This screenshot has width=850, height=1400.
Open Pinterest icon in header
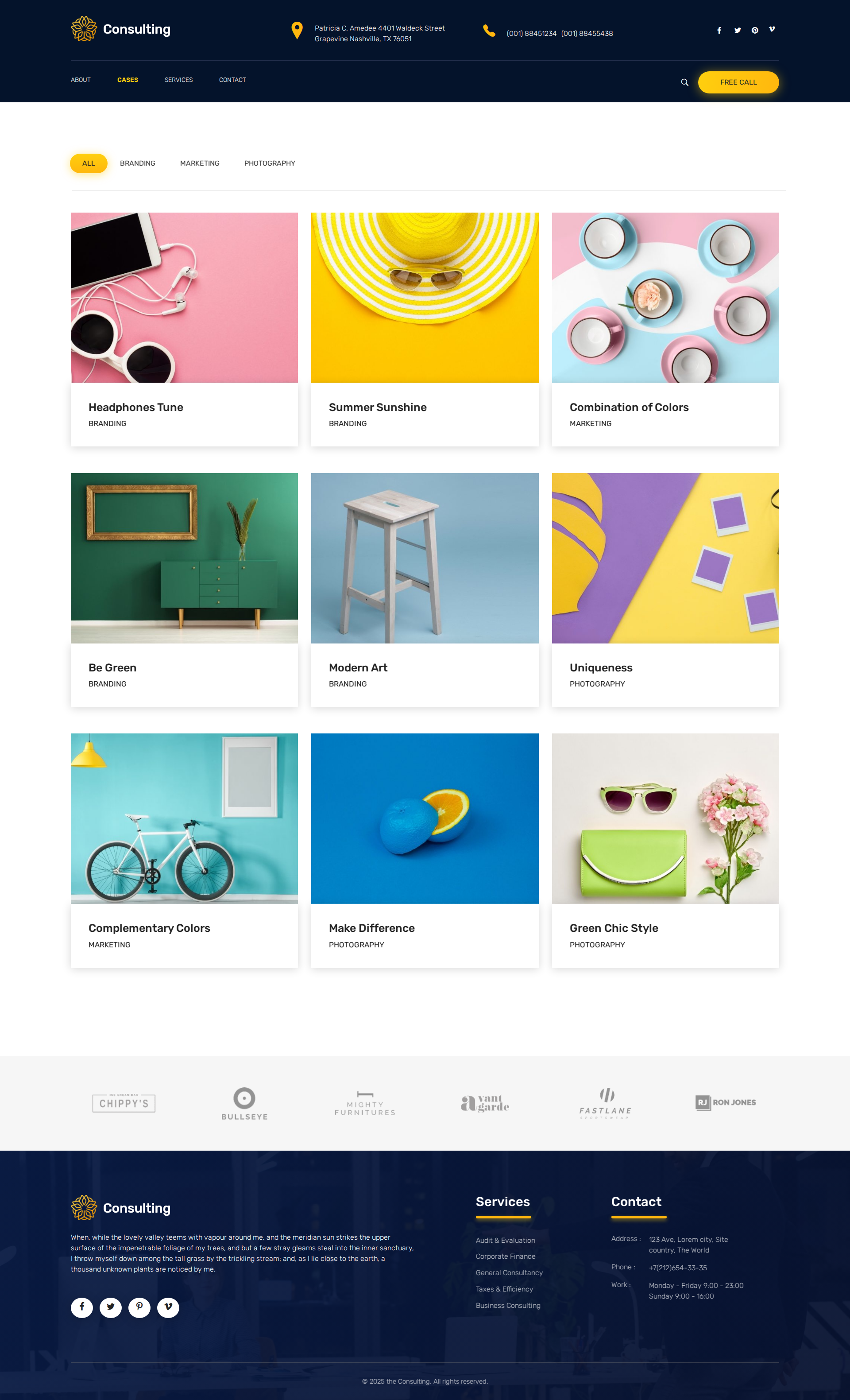pos(755,30)
